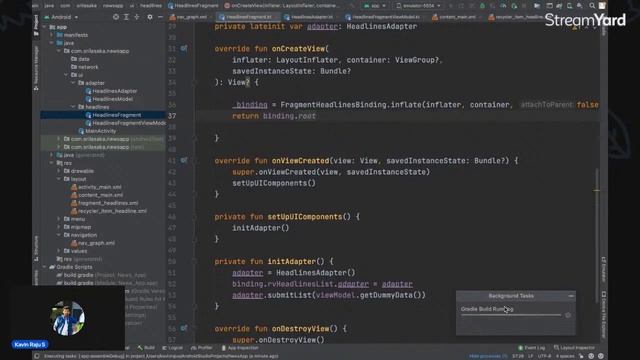Click override gutter icon beside onViewCreated
Image resolution: width=640 pixels, height=360 pixels.
(x=184, y=160)
